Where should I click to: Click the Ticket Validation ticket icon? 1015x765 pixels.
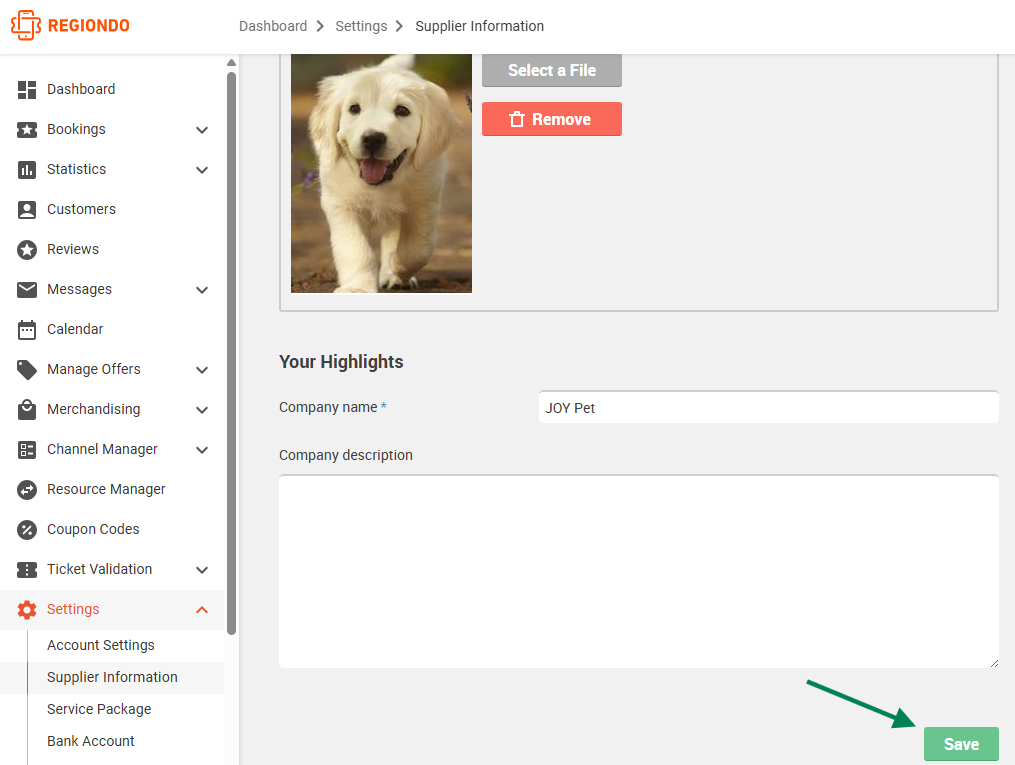coord(27,570)
